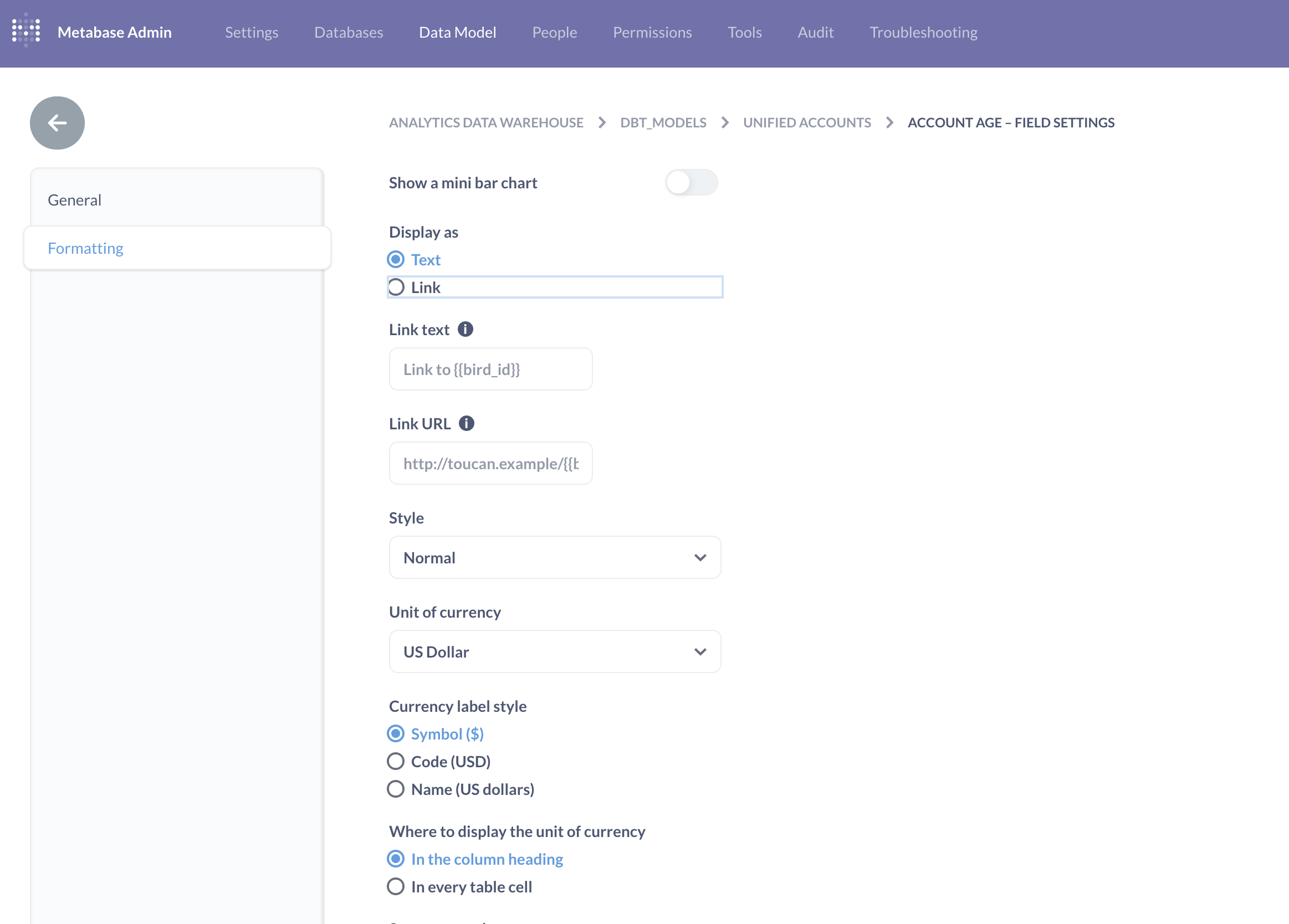This screenshot has height=924, width=1289.
Task: Enable the Show a mini bar chart toggle
Action: pos(692,182)
